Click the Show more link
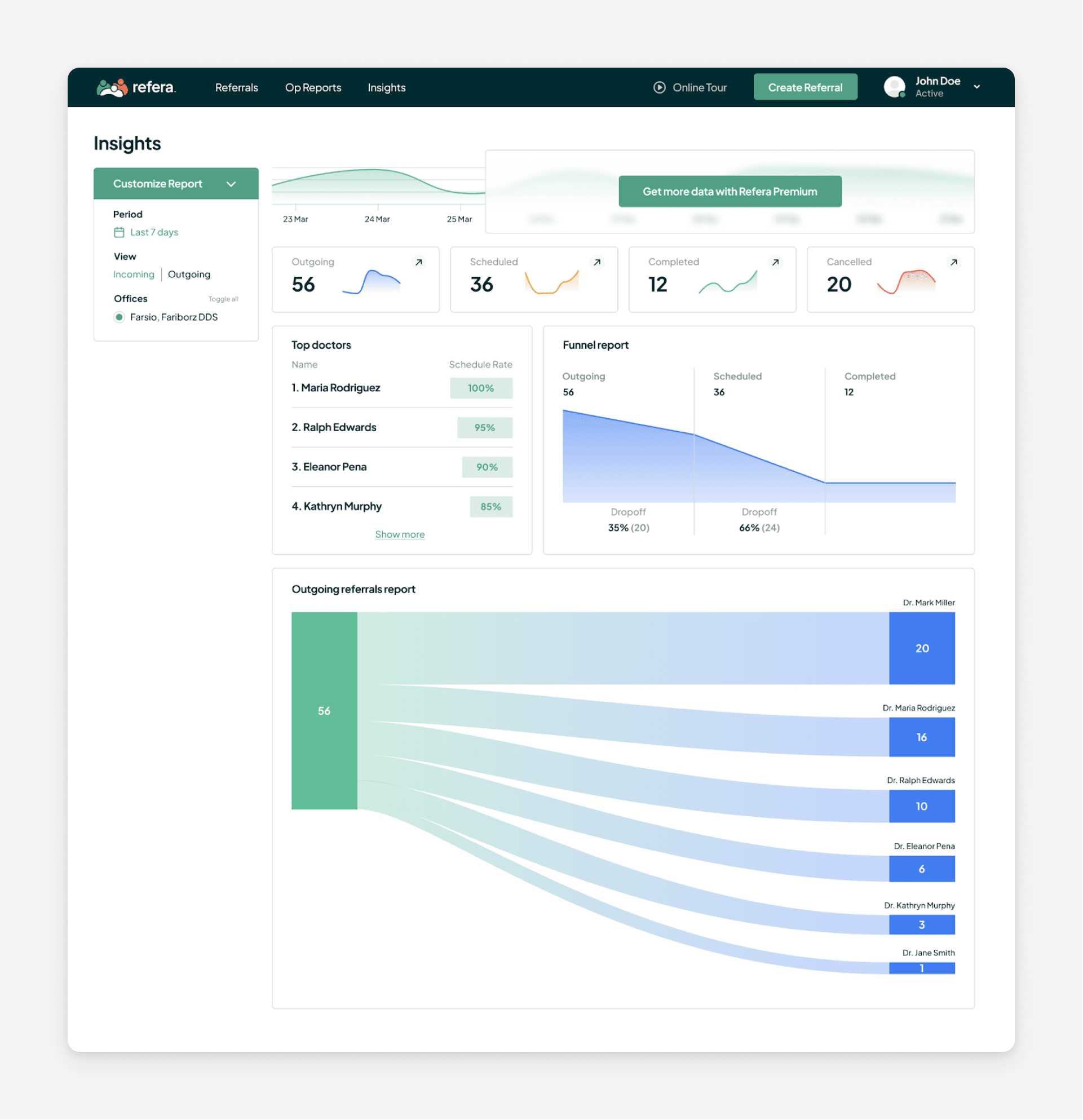The width and height of the screenshot is (1083, 1120). 400,534
